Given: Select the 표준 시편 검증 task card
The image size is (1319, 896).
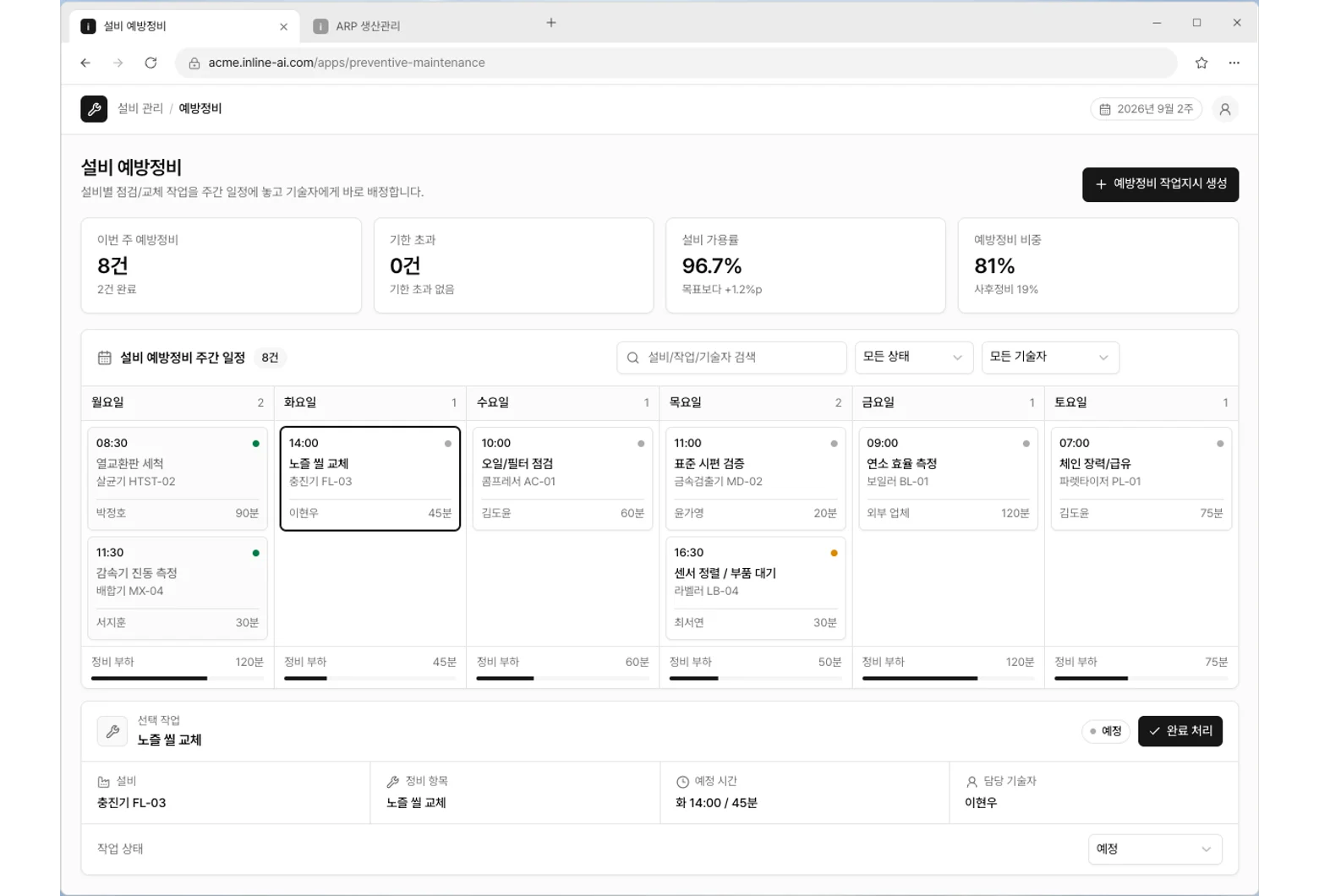Looking at the screenshot, I should [x=755, y=478].
